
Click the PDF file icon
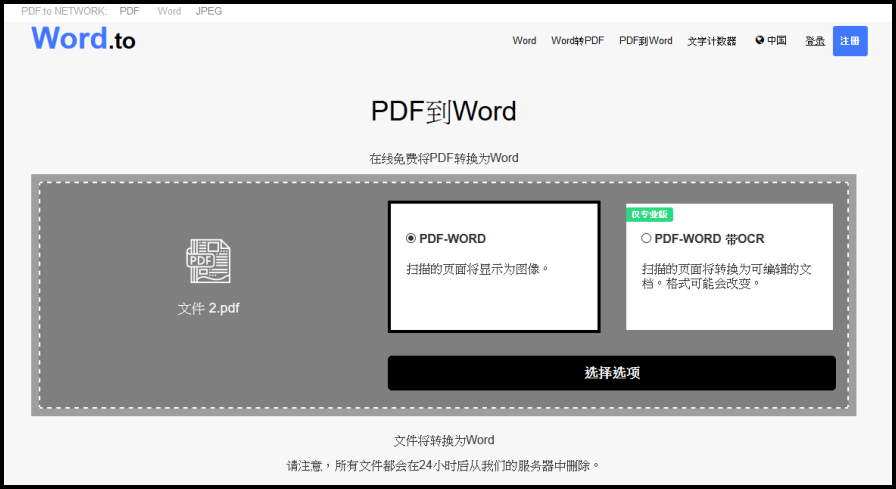(x=208, y=261)
